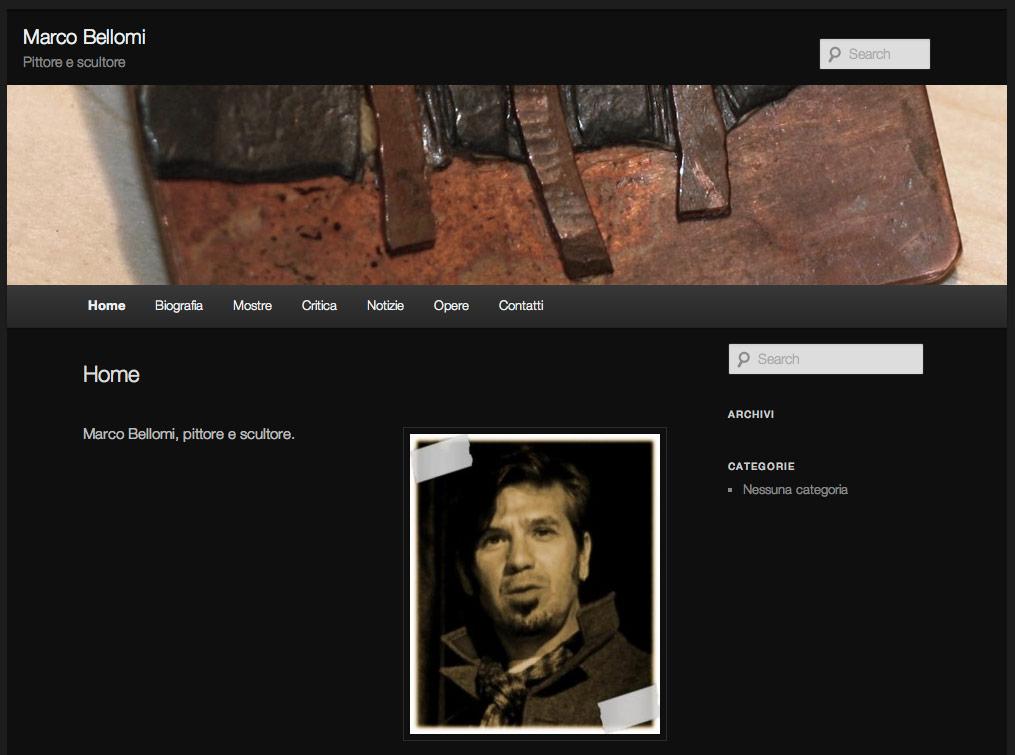Image resolution: width=1015 pixels, height=755 pixels.
Task: Click the magnifier icon in the sidebar search
Action: 742,360
